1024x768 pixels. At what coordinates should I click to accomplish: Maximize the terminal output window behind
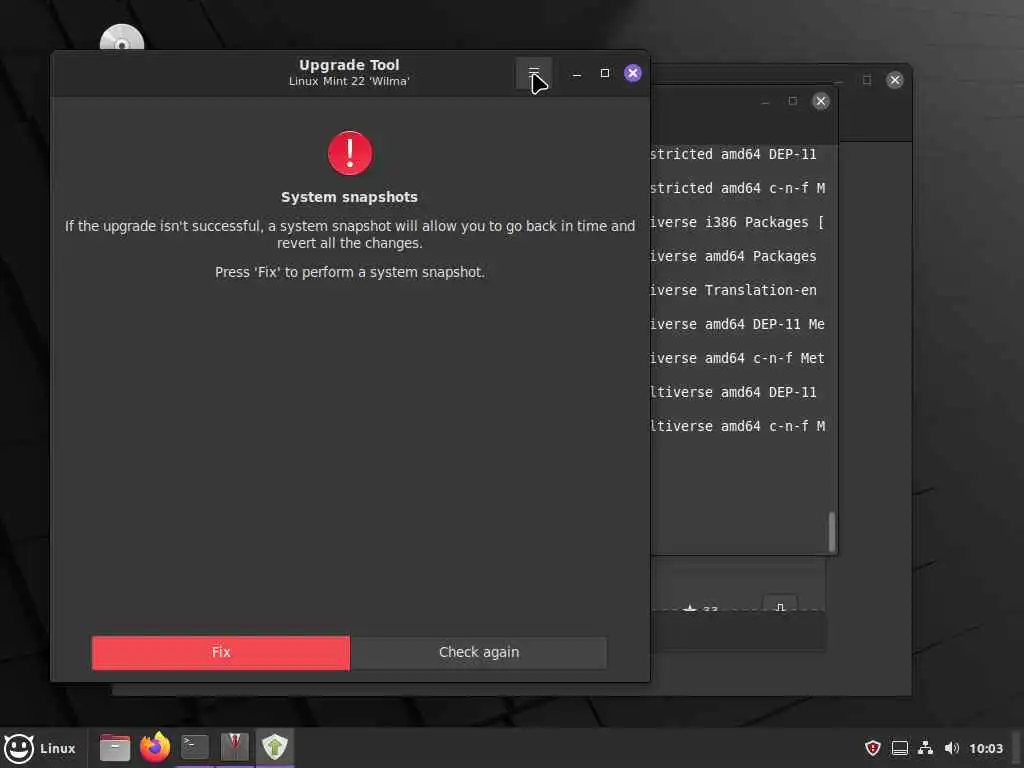click(x=793, y=101)
